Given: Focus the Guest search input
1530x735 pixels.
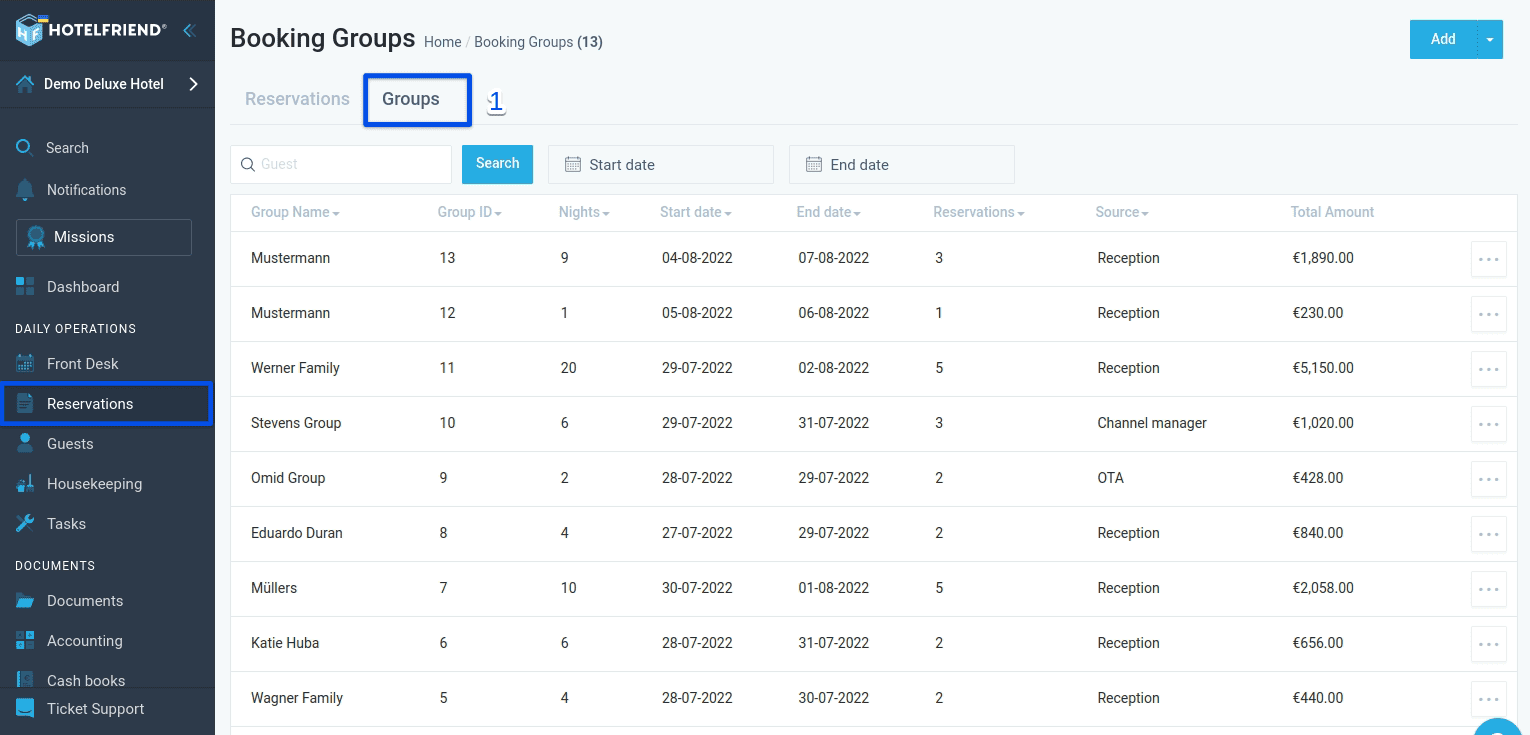Looking at the screenshot, I should coord(341,164).
